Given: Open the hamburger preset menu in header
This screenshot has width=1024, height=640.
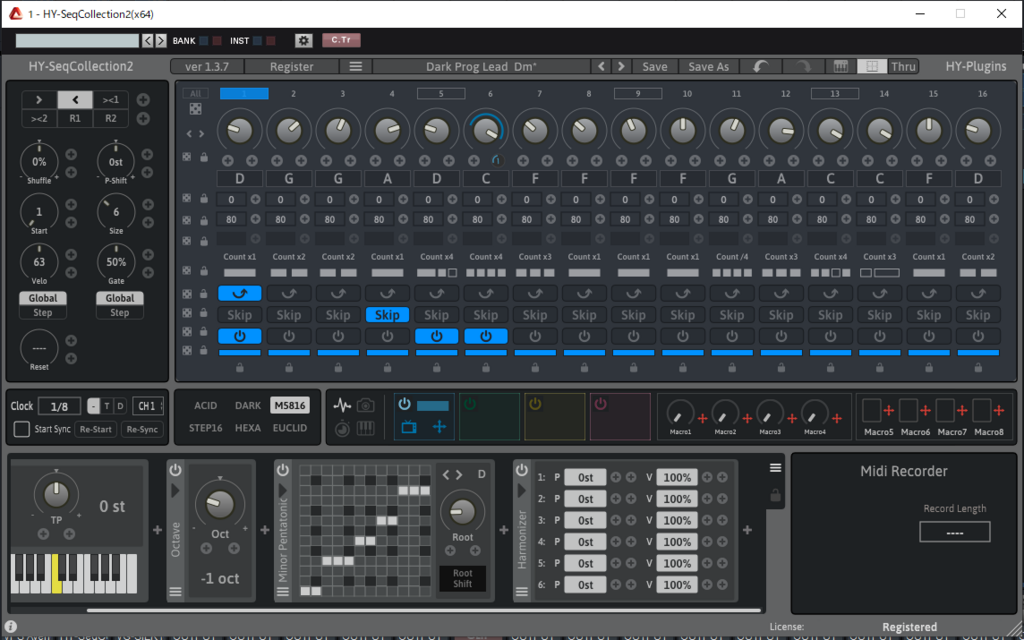Looking at the screenshot, I should pyautogui.click(x=355, y=66).
